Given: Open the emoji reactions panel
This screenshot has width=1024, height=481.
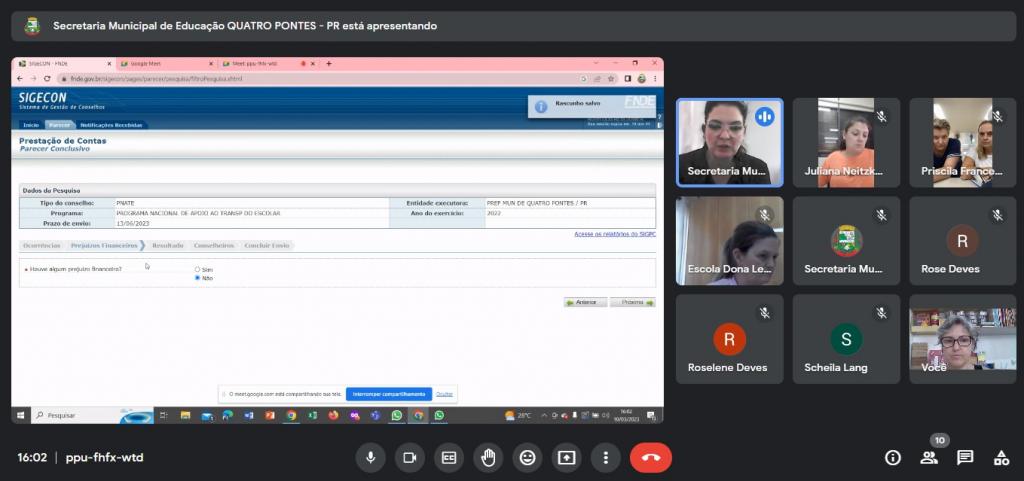Looking at the screenshot, I should click(527, 458).
